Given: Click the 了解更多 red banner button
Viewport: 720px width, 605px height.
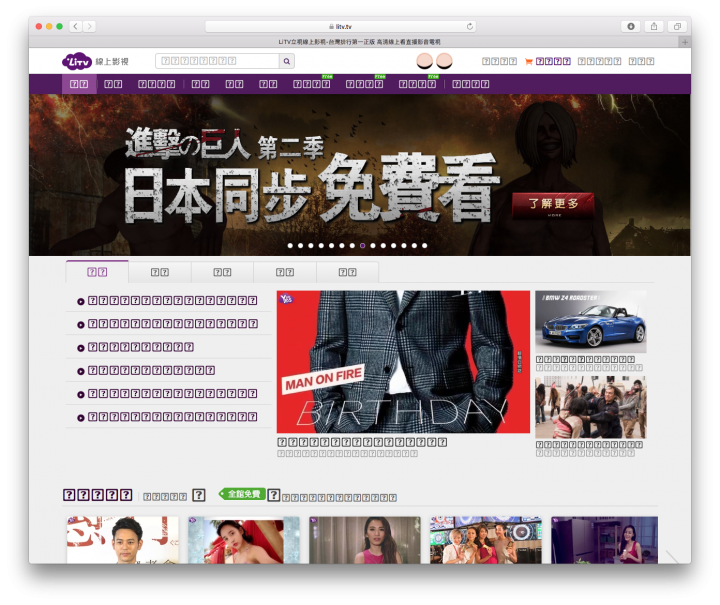Looking at the screenshot, I should 553,205.
